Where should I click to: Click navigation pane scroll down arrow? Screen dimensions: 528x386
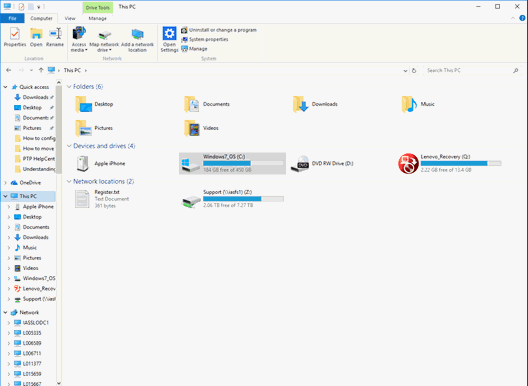59,383
